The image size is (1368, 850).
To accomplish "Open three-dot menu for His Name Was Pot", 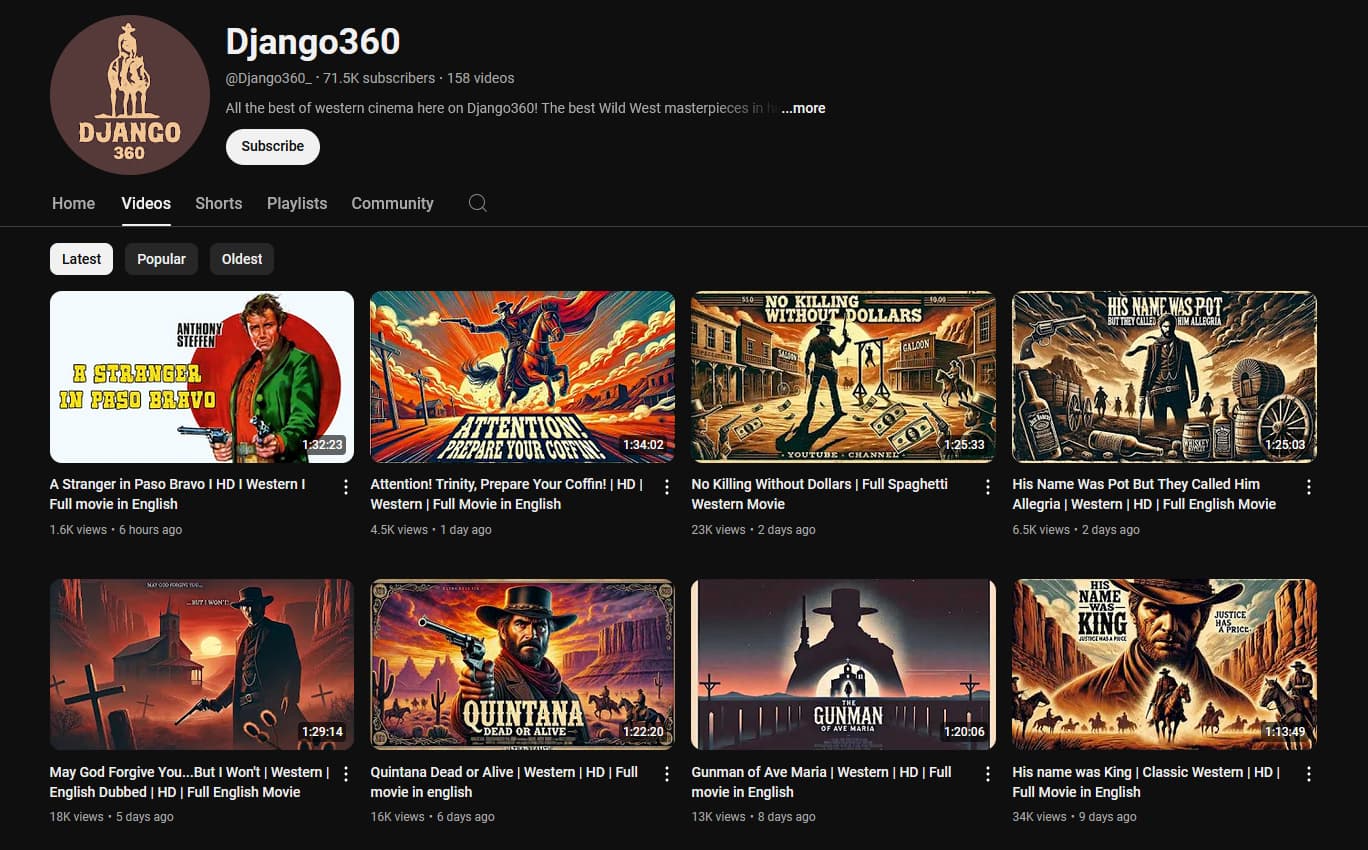I will click(1309, 487).
